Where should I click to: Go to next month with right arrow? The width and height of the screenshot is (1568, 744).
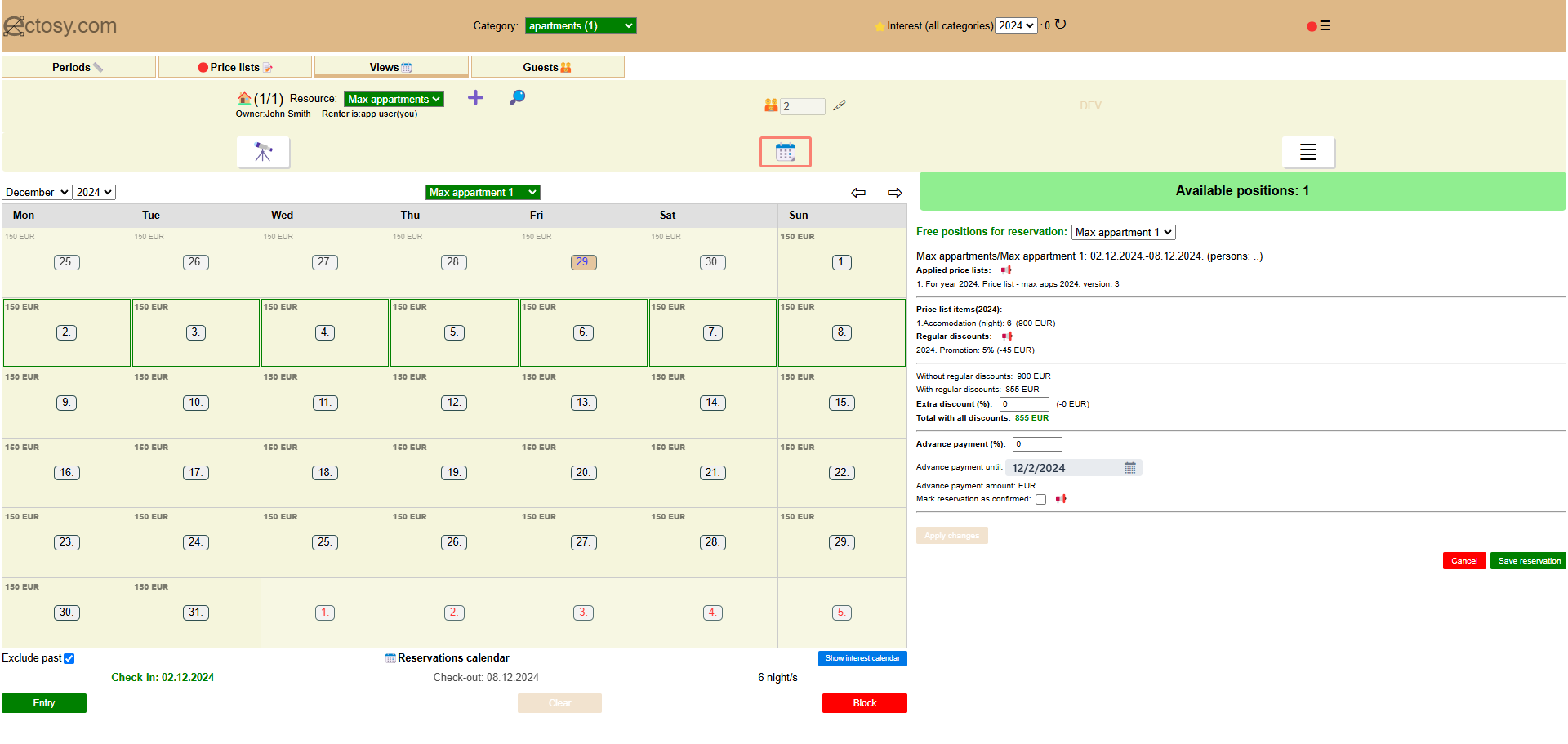(x=894, y=193)
